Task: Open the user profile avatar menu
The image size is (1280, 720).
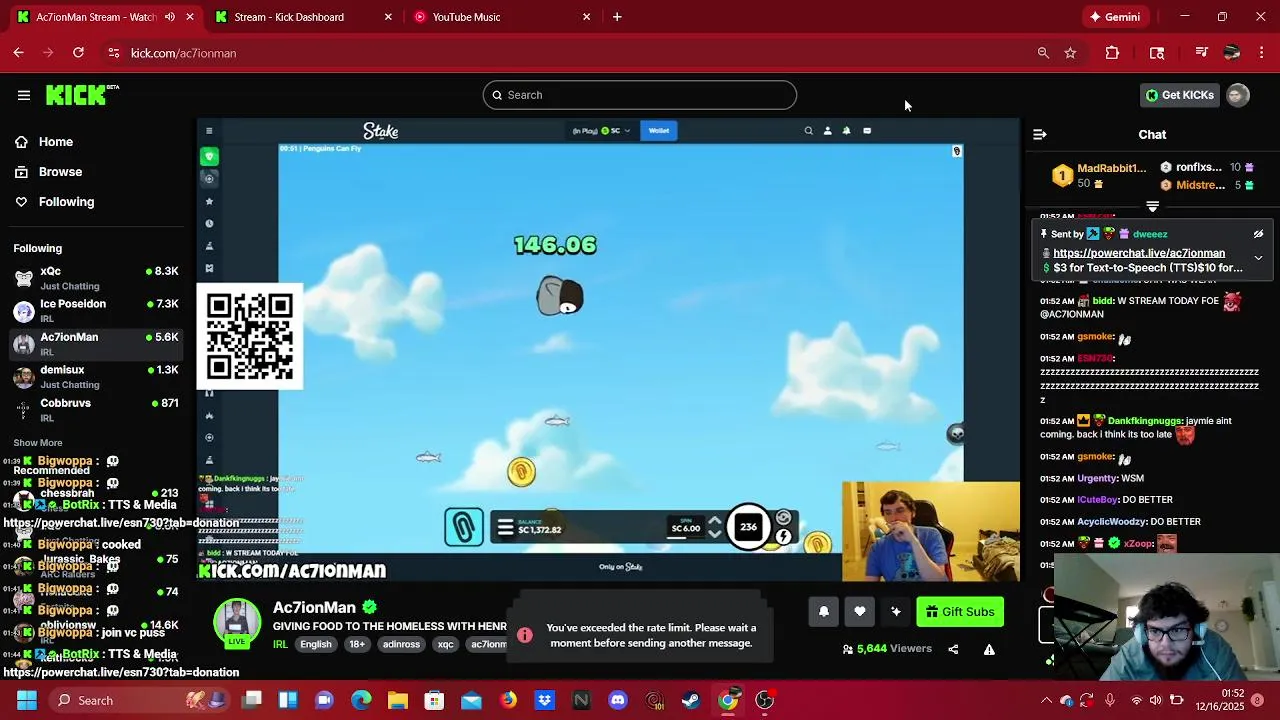Action: pos(1238,95)
